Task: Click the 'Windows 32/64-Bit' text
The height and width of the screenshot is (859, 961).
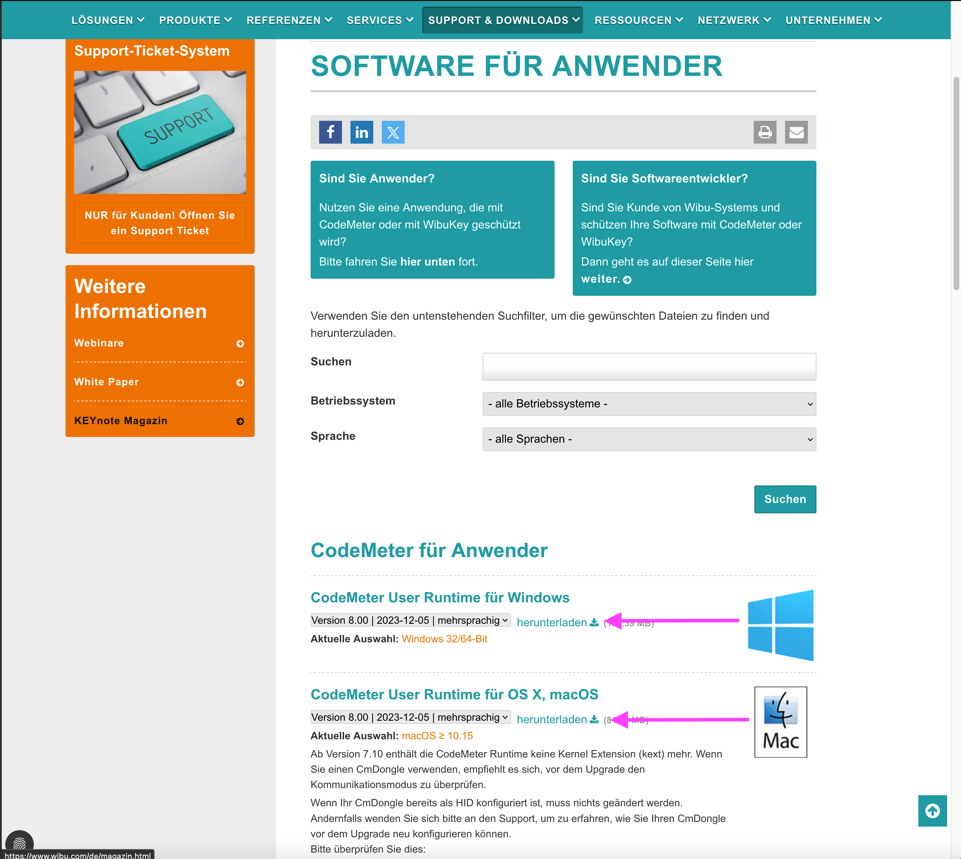Action: 444,638
